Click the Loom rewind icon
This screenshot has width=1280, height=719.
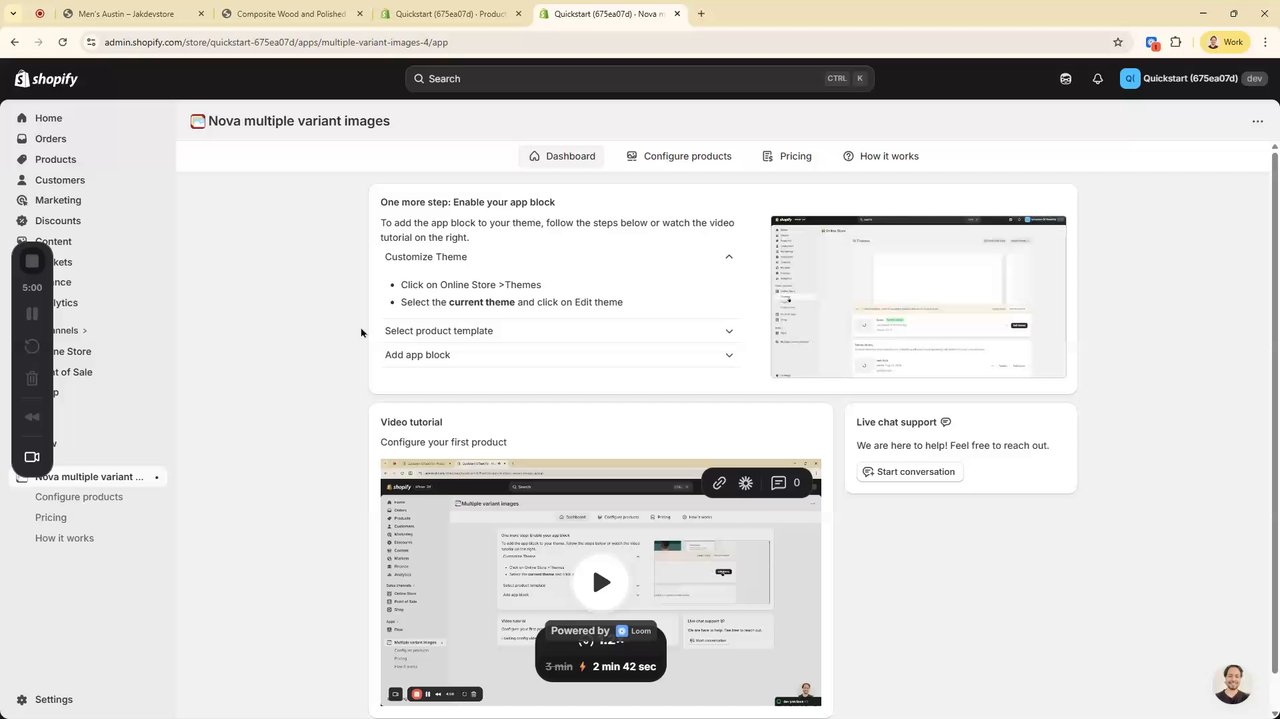point(32,416)
